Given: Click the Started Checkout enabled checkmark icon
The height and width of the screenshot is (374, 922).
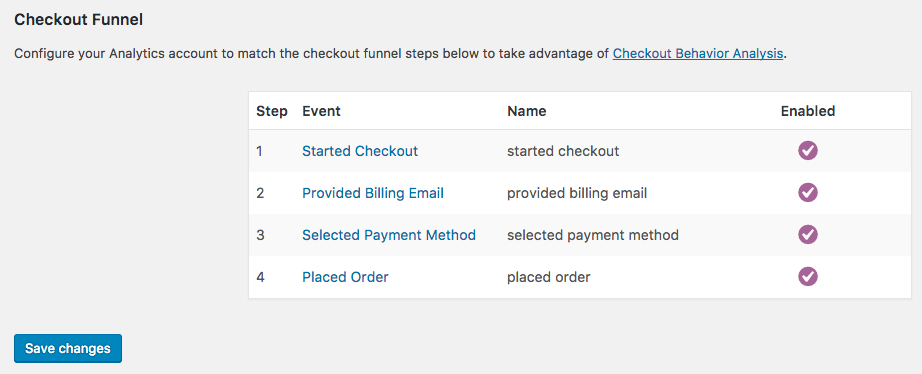Looking at the screenshot, I should (x=808, y=151).
